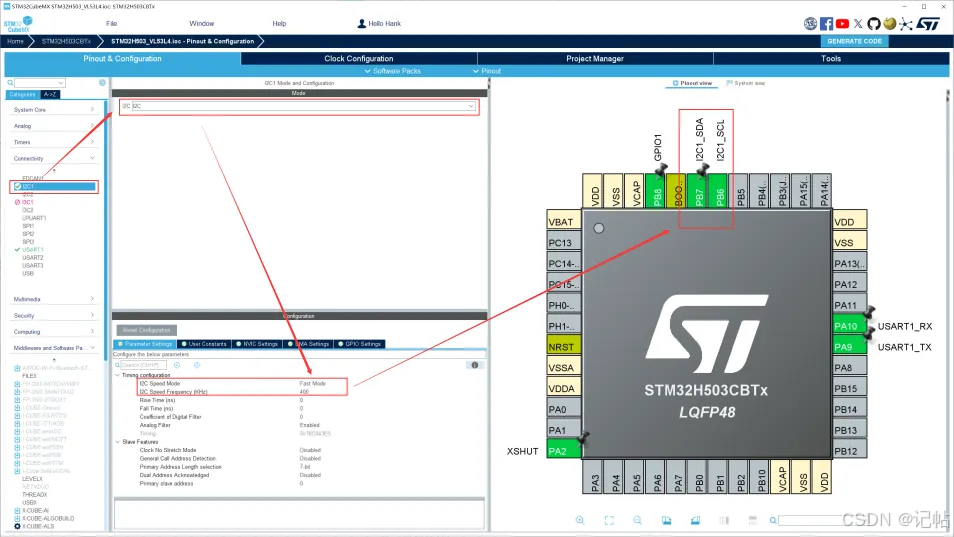Click the GENERATE CODE button
Image resolution: width=954 pixels, height=537 pixels.
855,41
